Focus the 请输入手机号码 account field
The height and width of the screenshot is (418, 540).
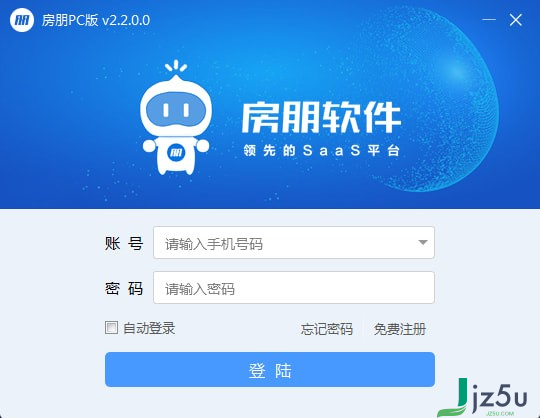294,242
